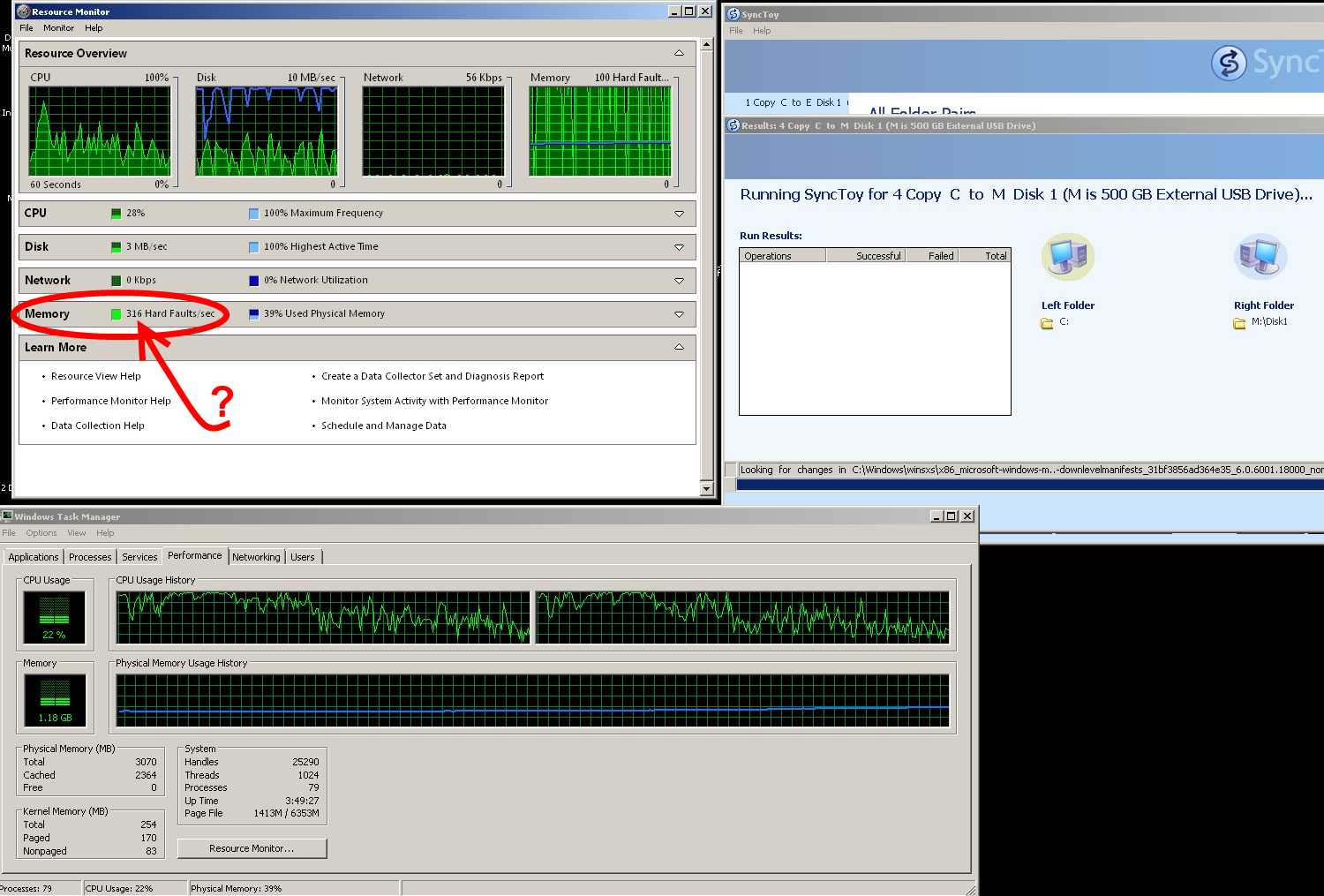The height and width of the screenshot is (896, 1324).
Task: Open the Data Collection Help link
Action: (x=98, y=425)
